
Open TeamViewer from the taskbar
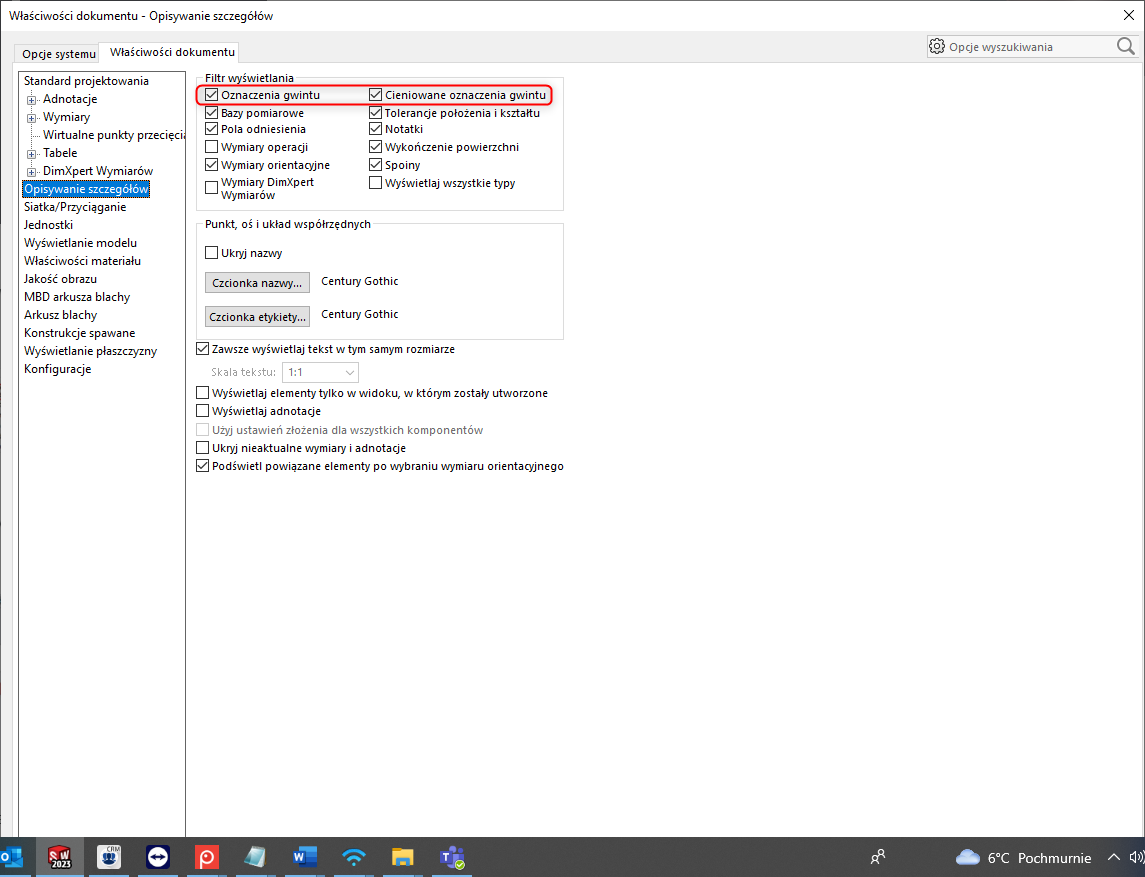pyautogui.click(x=158, y=857)
